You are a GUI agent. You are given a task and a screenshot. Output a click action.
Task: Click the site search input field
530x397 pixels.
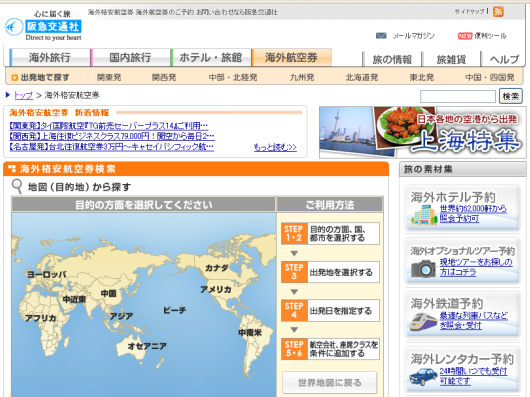pyautogui.click(x=458, y=96)
